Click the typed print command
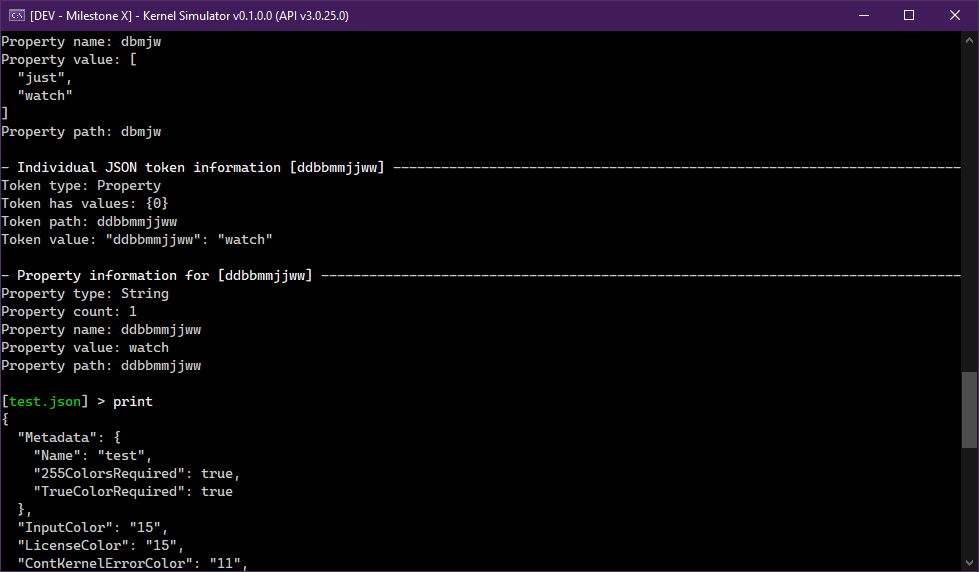The height and width of the screenshot is (572, 979). click(132, 402)
